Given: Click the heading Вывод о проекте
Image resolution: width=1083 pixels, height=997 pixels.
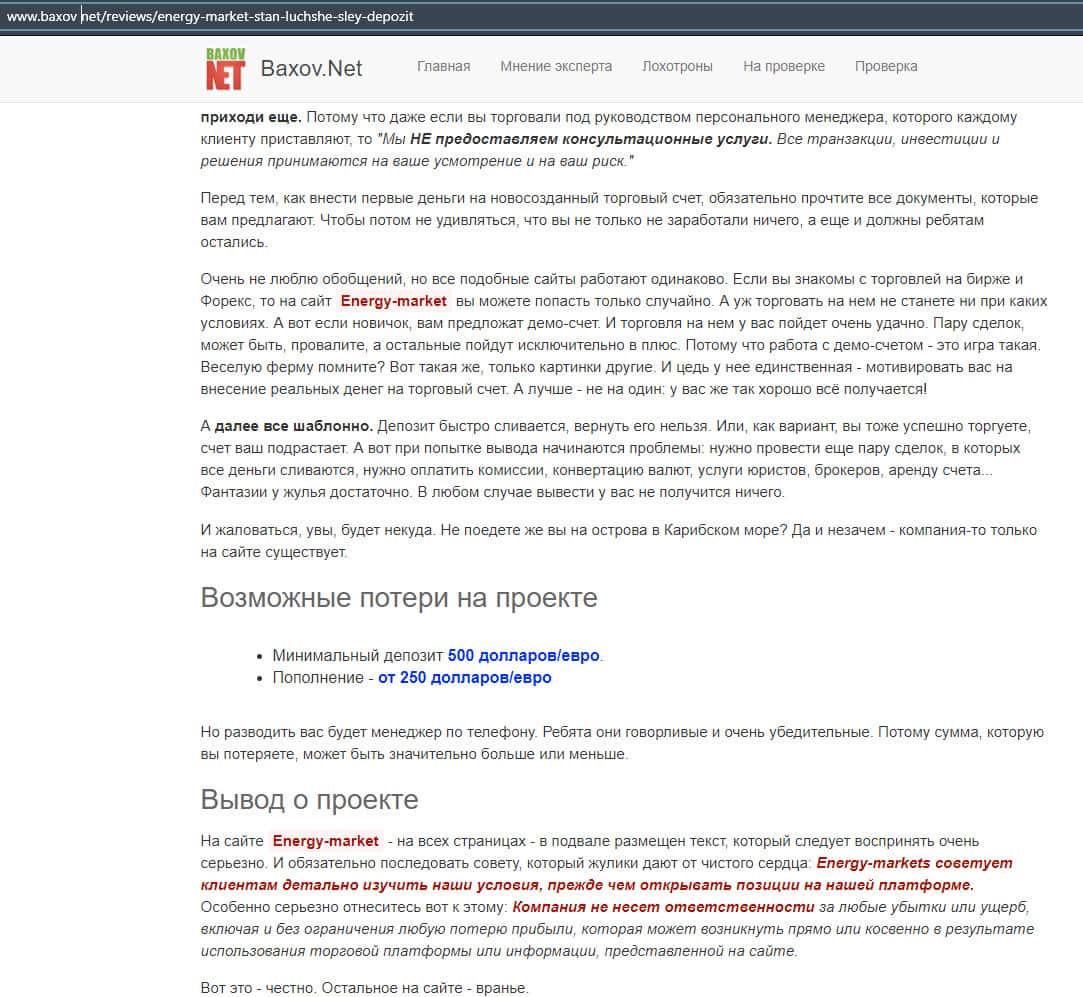Looking at the screenshot, I should (x=309, y=800).
